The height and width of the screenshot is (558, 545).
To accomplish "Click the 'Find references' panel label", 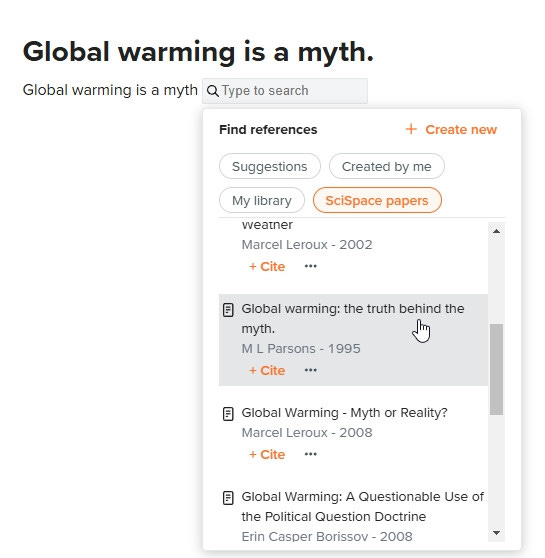I will [x=268, y=130].
